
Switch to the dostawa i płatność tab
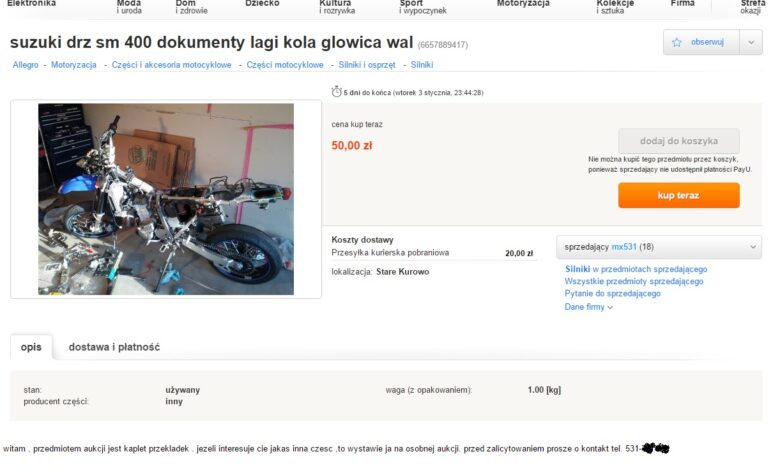(x=114, y=347)
